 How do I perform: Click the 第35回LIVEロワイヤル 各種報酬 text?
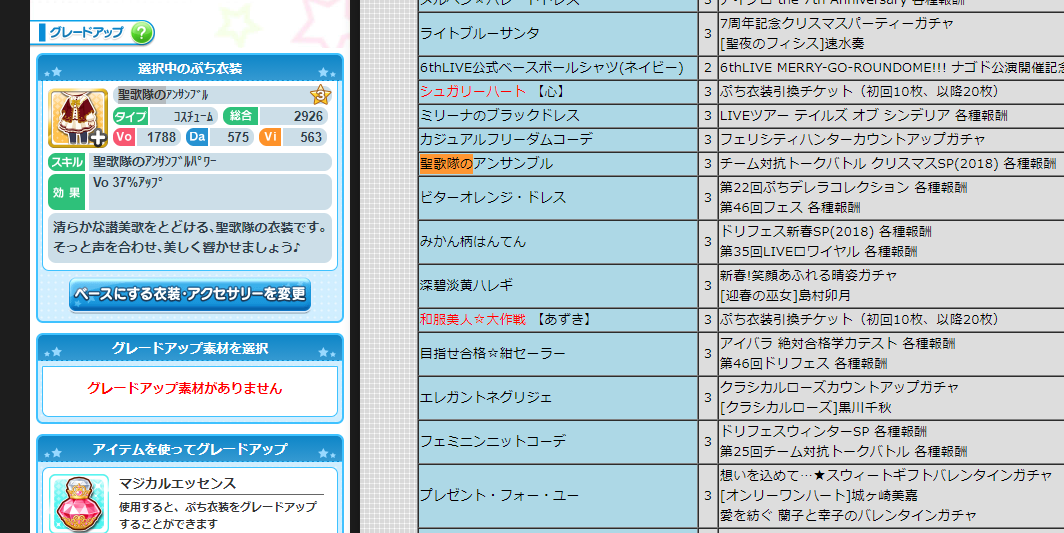[x=818, y=252]
